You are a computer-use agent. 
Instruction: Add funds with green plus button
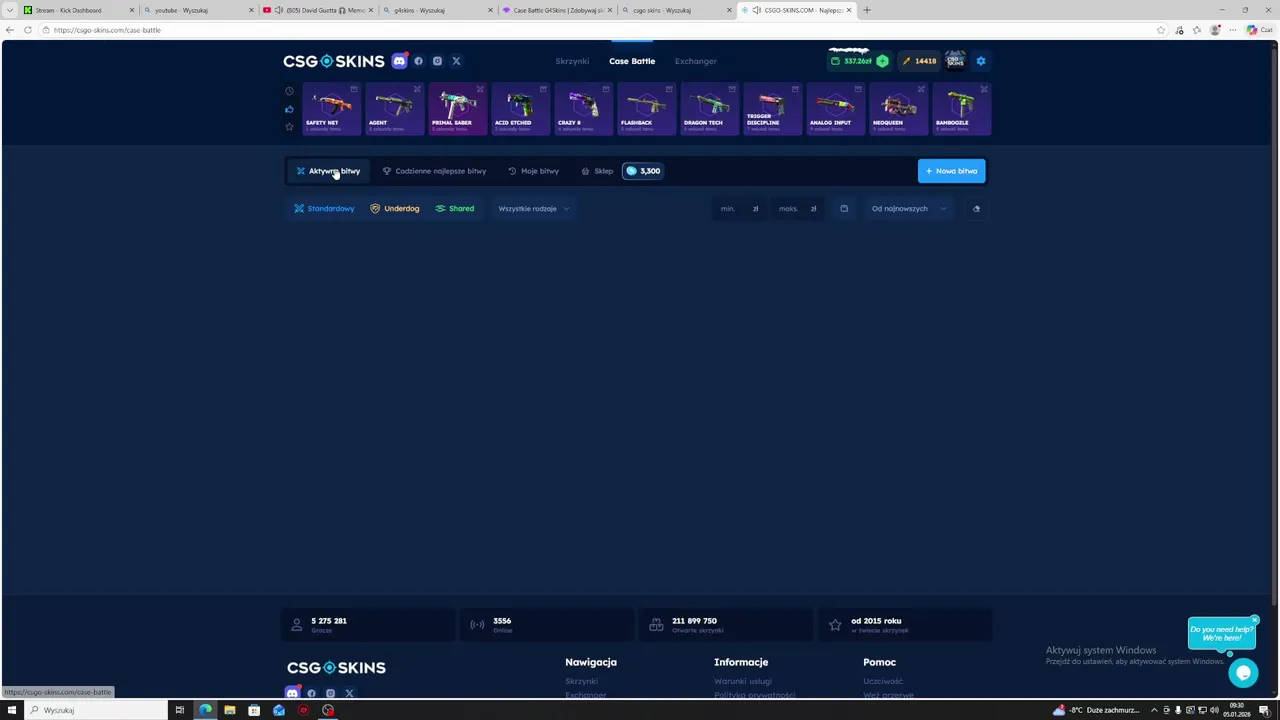(x=882, y=61)
